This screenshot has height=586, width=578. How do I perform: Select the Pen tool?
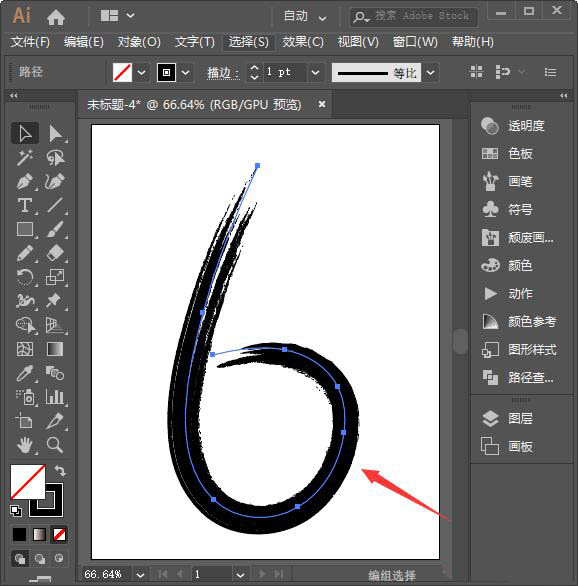[x=25, y=182]
